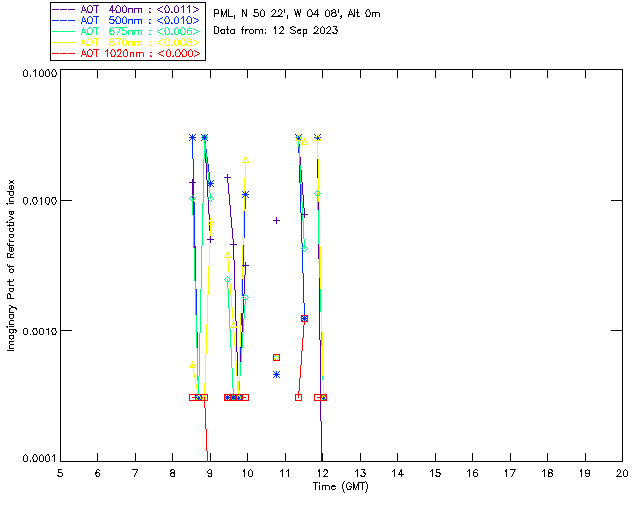Viewport: 640px width, 512px height.
Task: Click the x-axis tick label '18'
Action: tap(547, 473)
